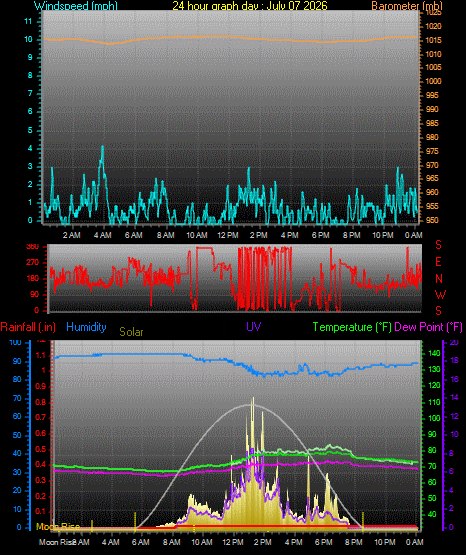Select the "Solar" legend label
Image resolution: width=466 pixels, height=555 pixels.
tap(131, 332)
